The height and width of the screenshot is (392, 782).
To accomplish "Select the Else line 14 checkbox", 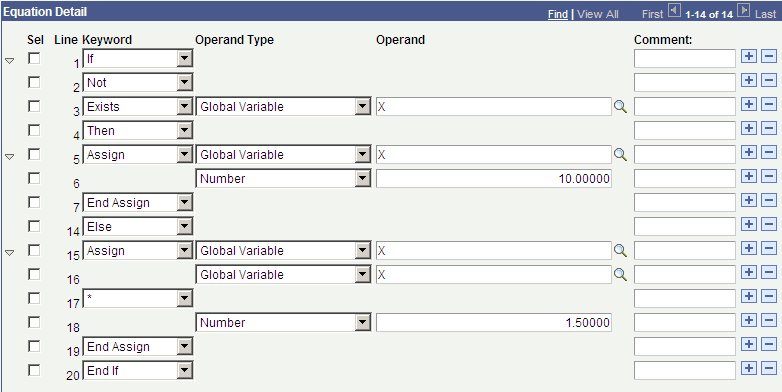I will click(34, 226).
